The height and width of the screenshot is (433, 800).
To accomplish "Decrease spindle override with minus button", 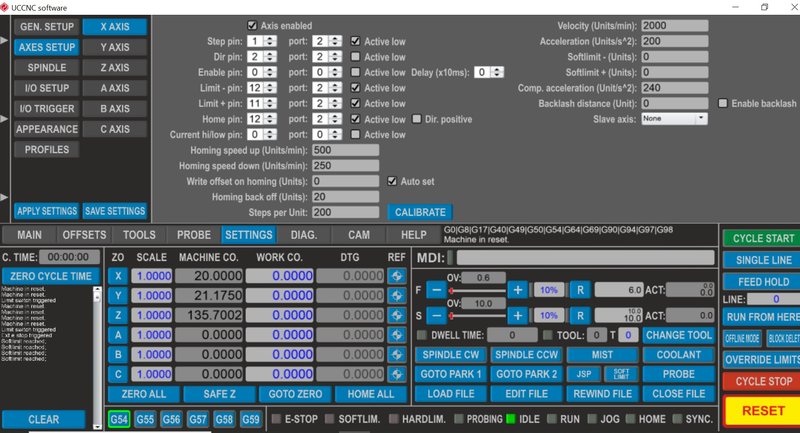I will (436, 316).
